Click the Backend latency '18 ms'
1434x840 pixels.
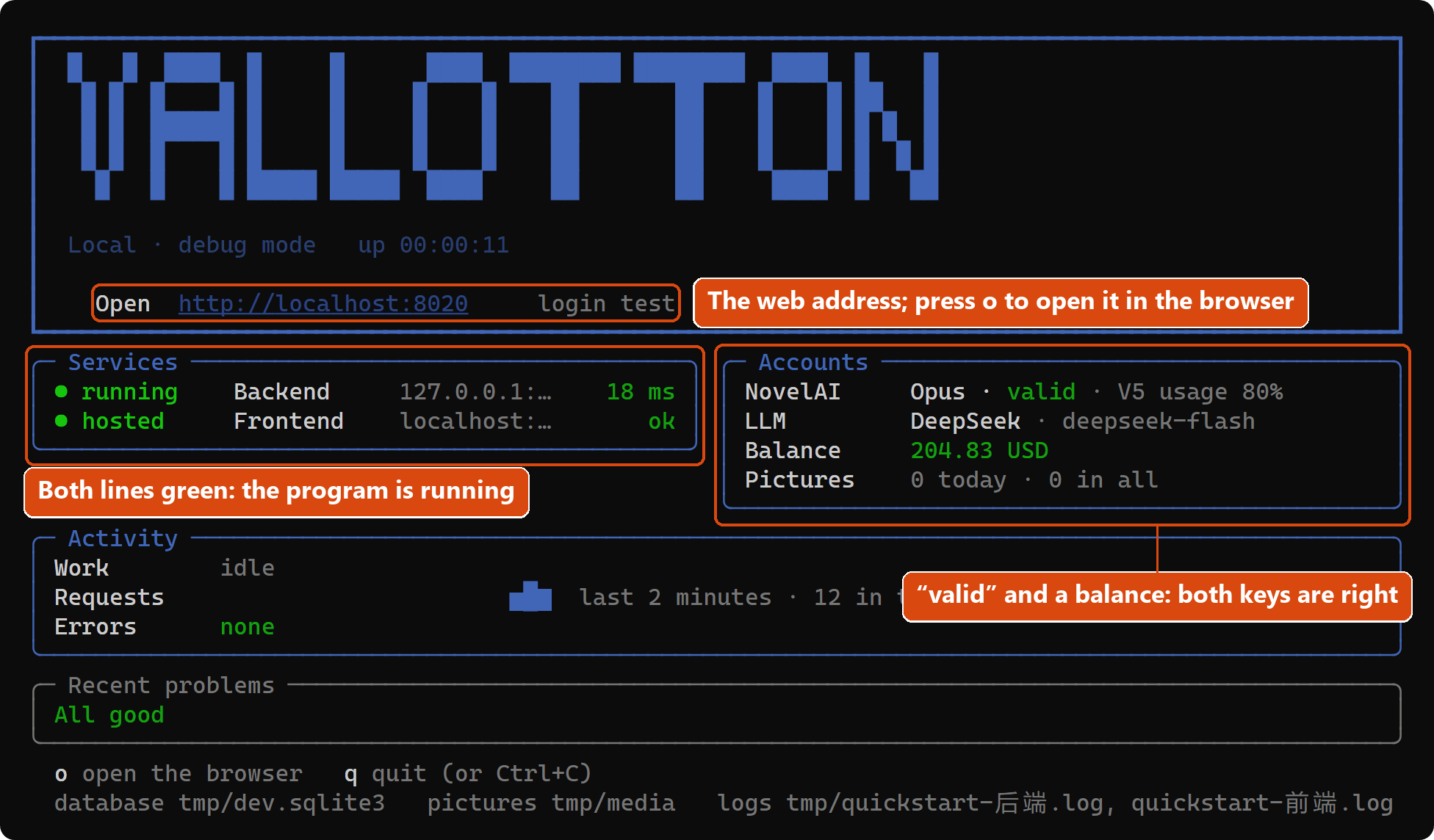point(641,392)
